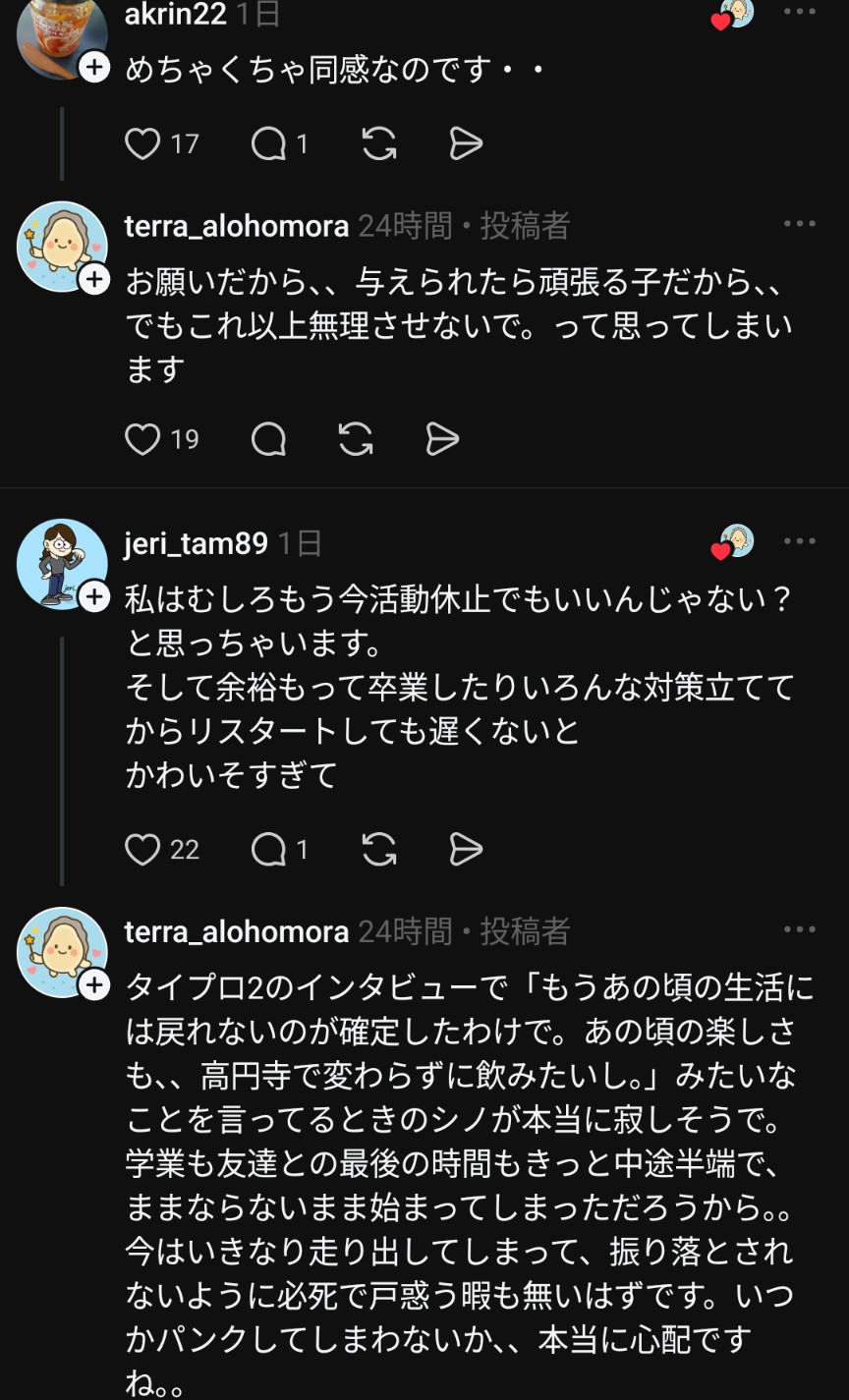Repost akrin22's comment
Image resolution: width=849 pixels, height=1400 pixels.
pyautogui.click(x=379, y=144)
